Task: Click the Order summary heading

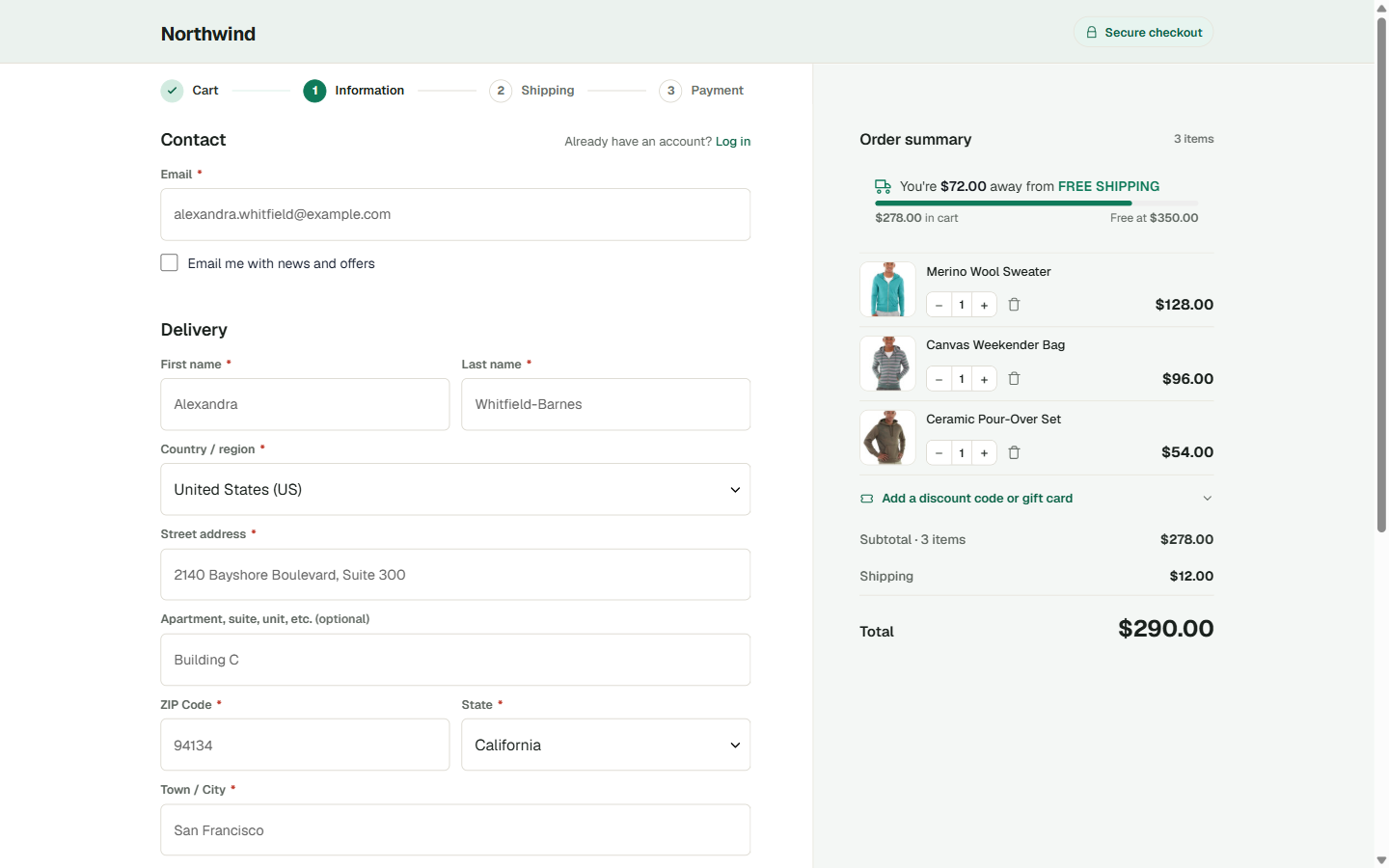Action: pos(915,140)
